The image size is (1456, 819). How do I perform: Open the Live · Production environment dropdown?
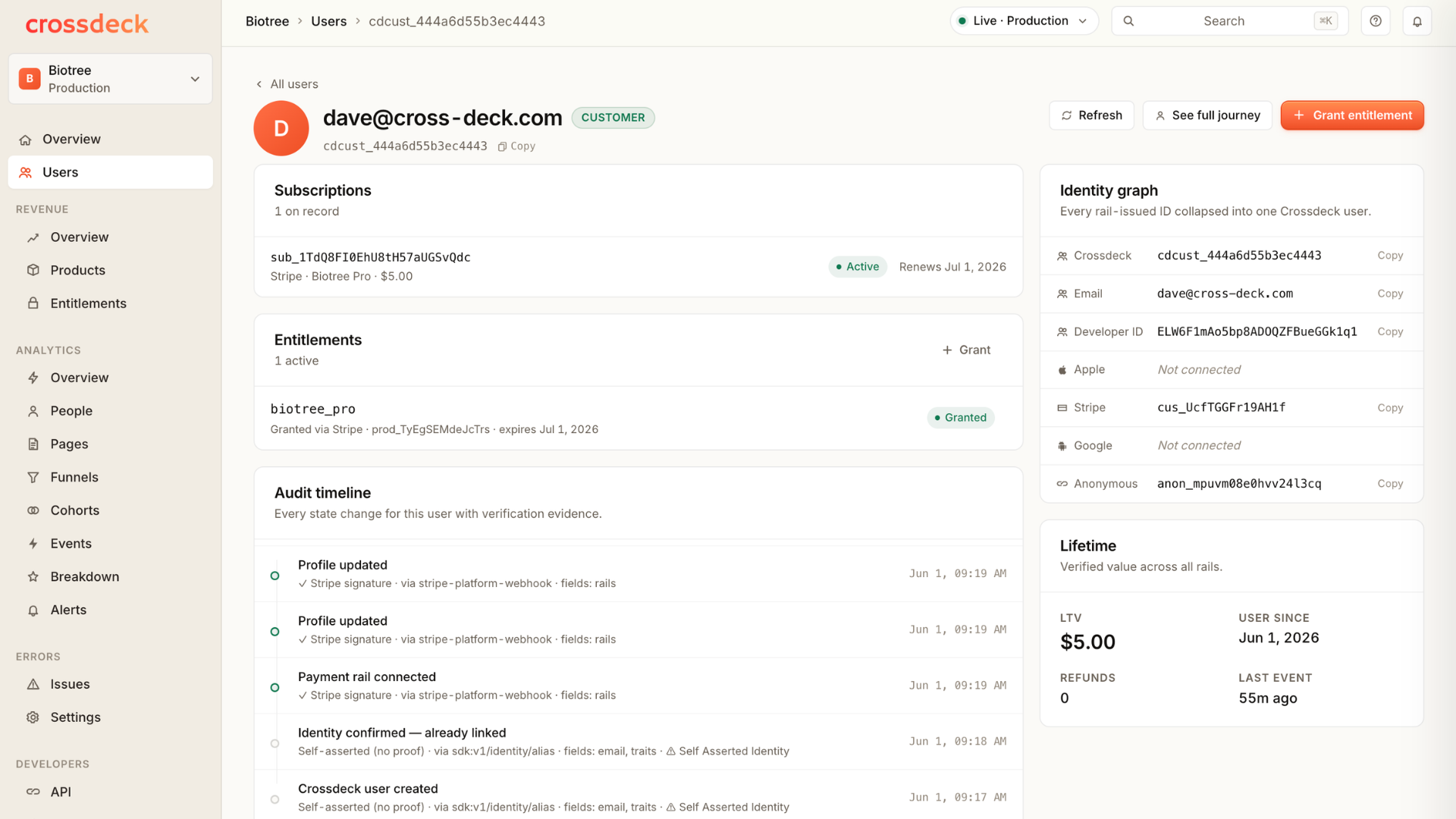1024,21
